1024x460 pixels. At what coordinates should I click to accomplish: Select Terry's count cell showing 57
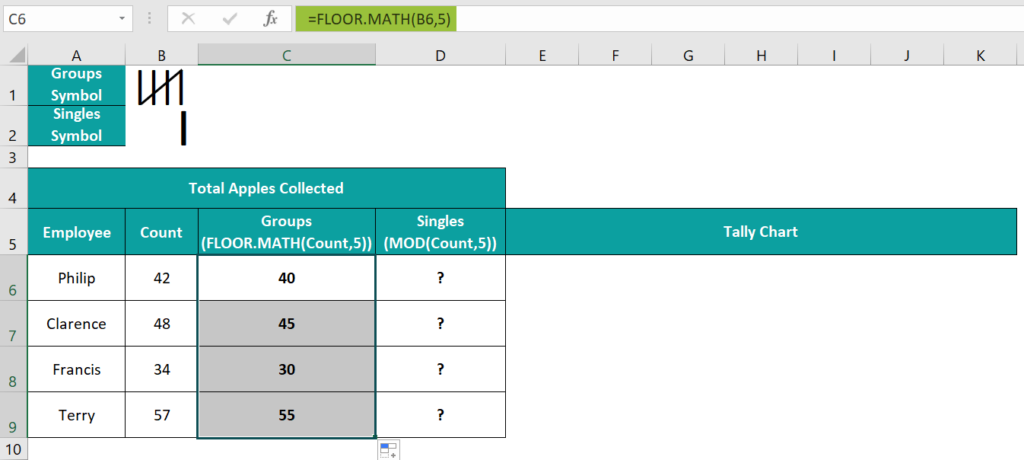click(161, 415)
